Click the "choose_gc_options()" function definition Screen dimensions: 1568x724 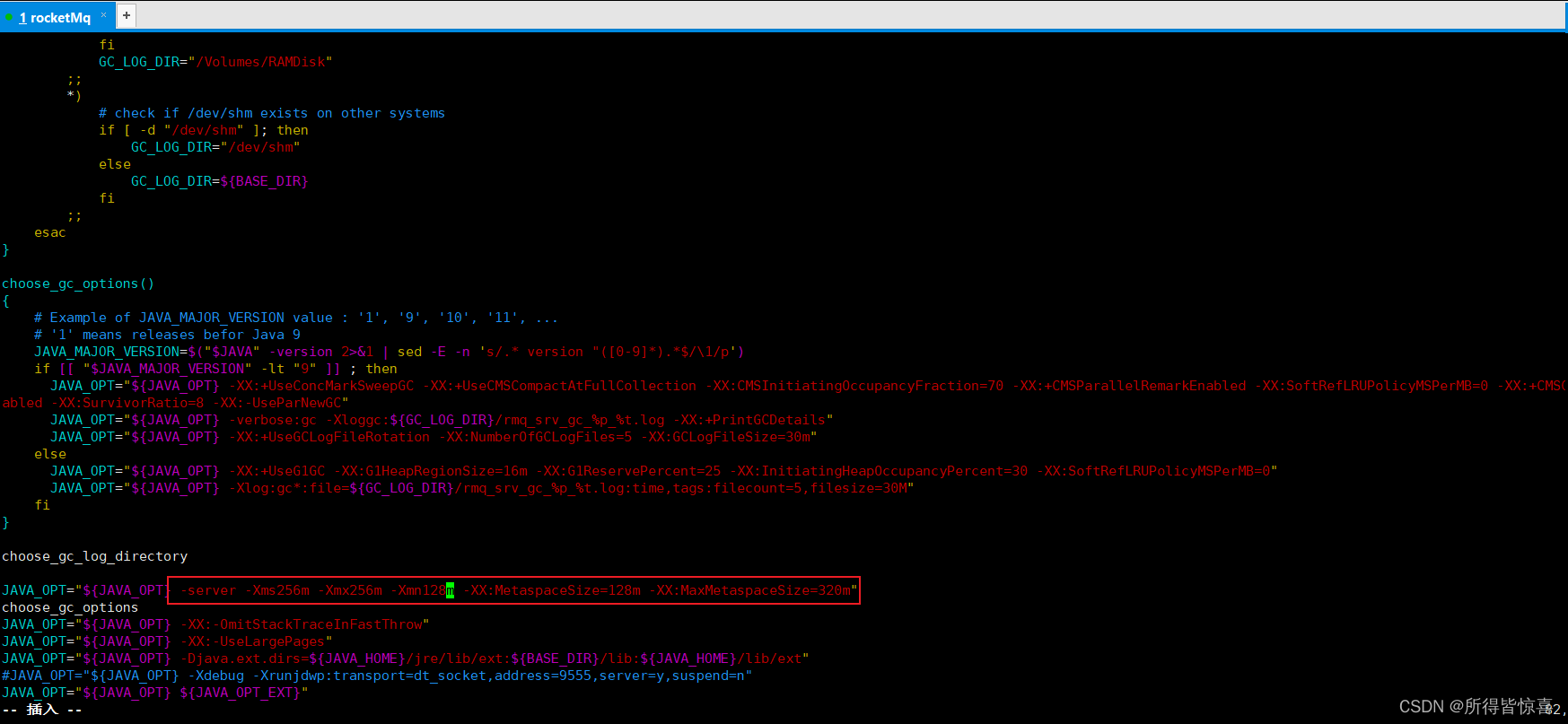pos(78,283)
